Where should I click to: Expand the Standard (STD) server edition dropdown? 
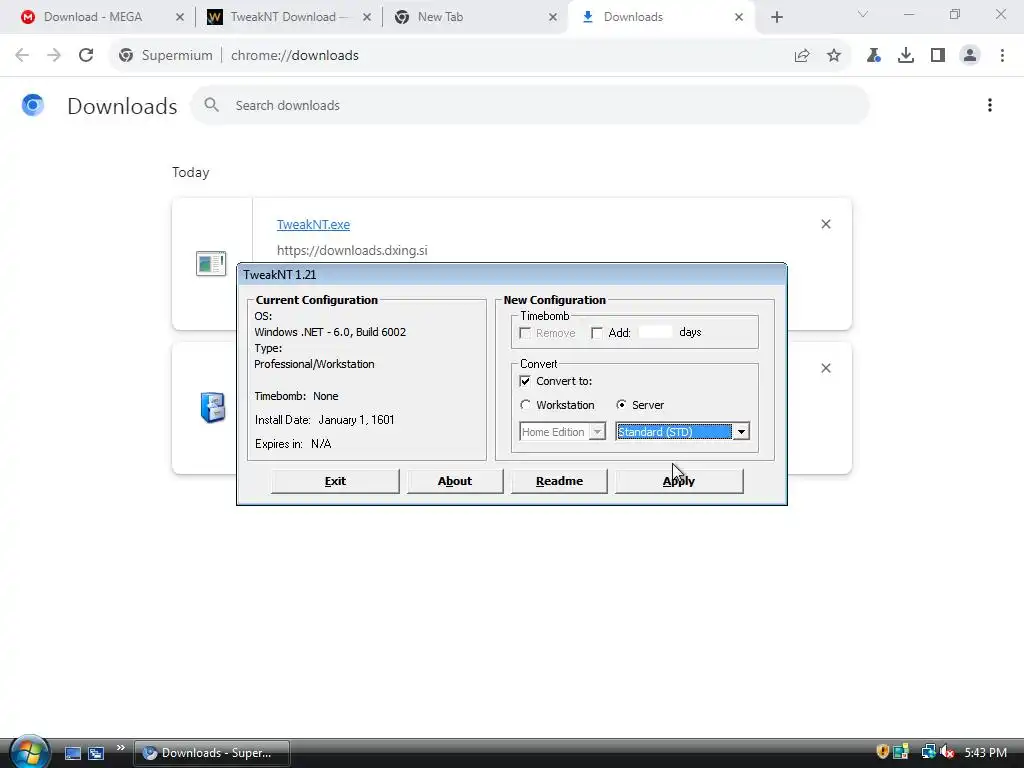tap(741, 432)
